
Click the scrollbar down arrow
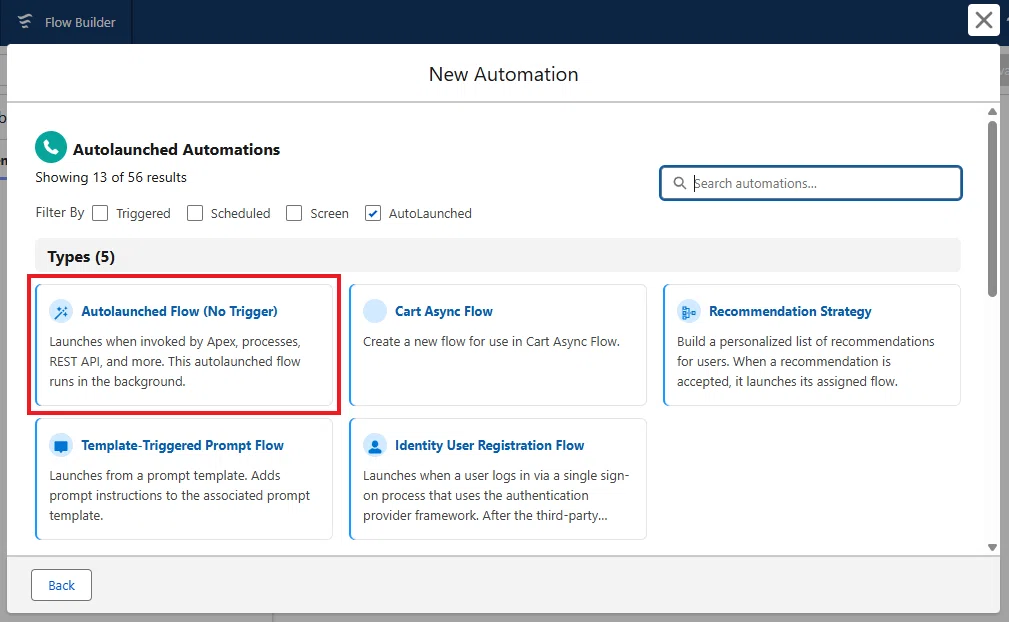coord(992,547)
